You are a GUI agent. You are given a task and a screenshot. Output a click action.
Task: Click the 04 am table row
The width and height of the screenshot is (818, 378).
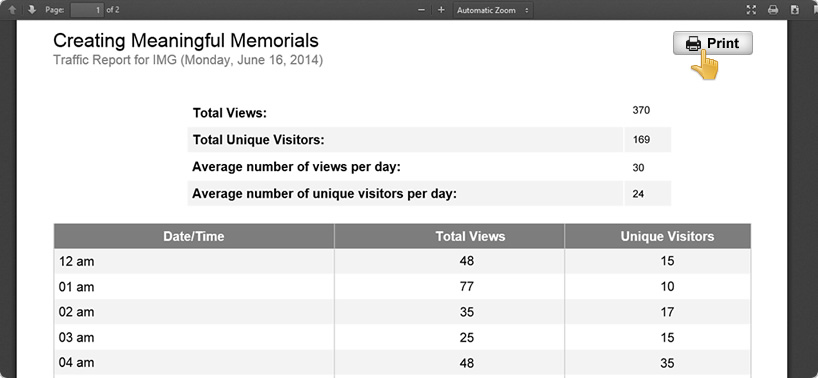402,362
